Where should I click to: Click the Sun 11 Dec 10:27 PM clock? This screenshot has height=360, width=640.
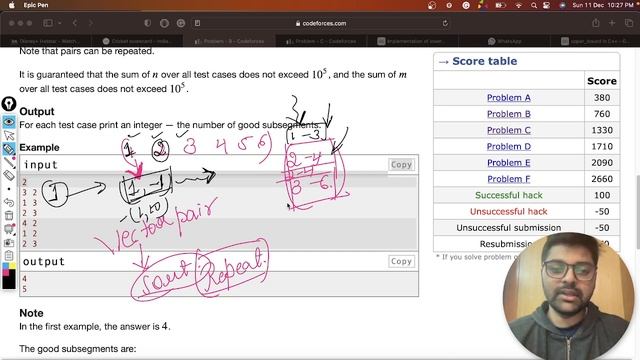click(x=603, y=5)
